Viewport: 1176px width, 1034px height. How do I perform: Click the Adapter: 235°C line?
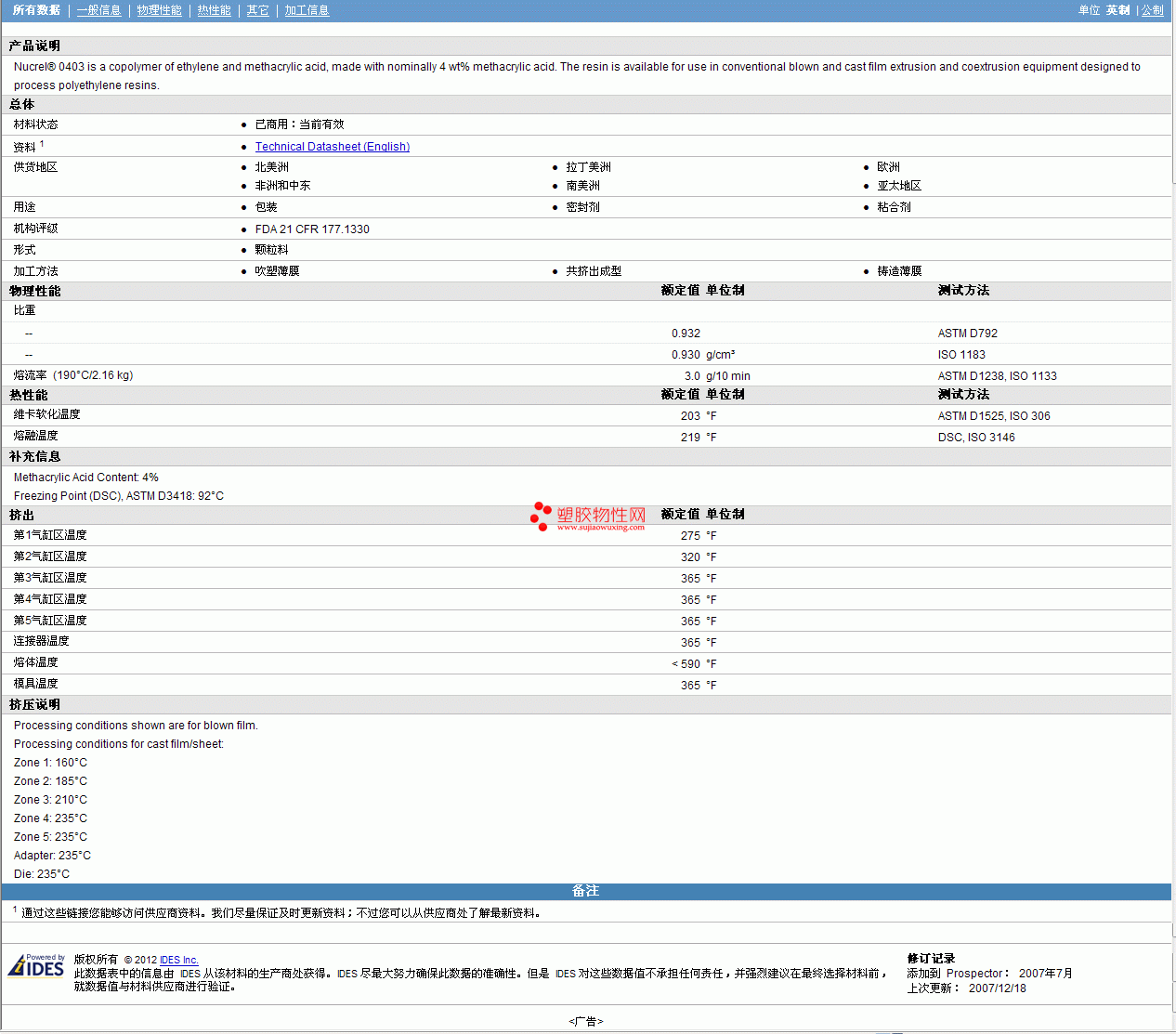[52, 856]
